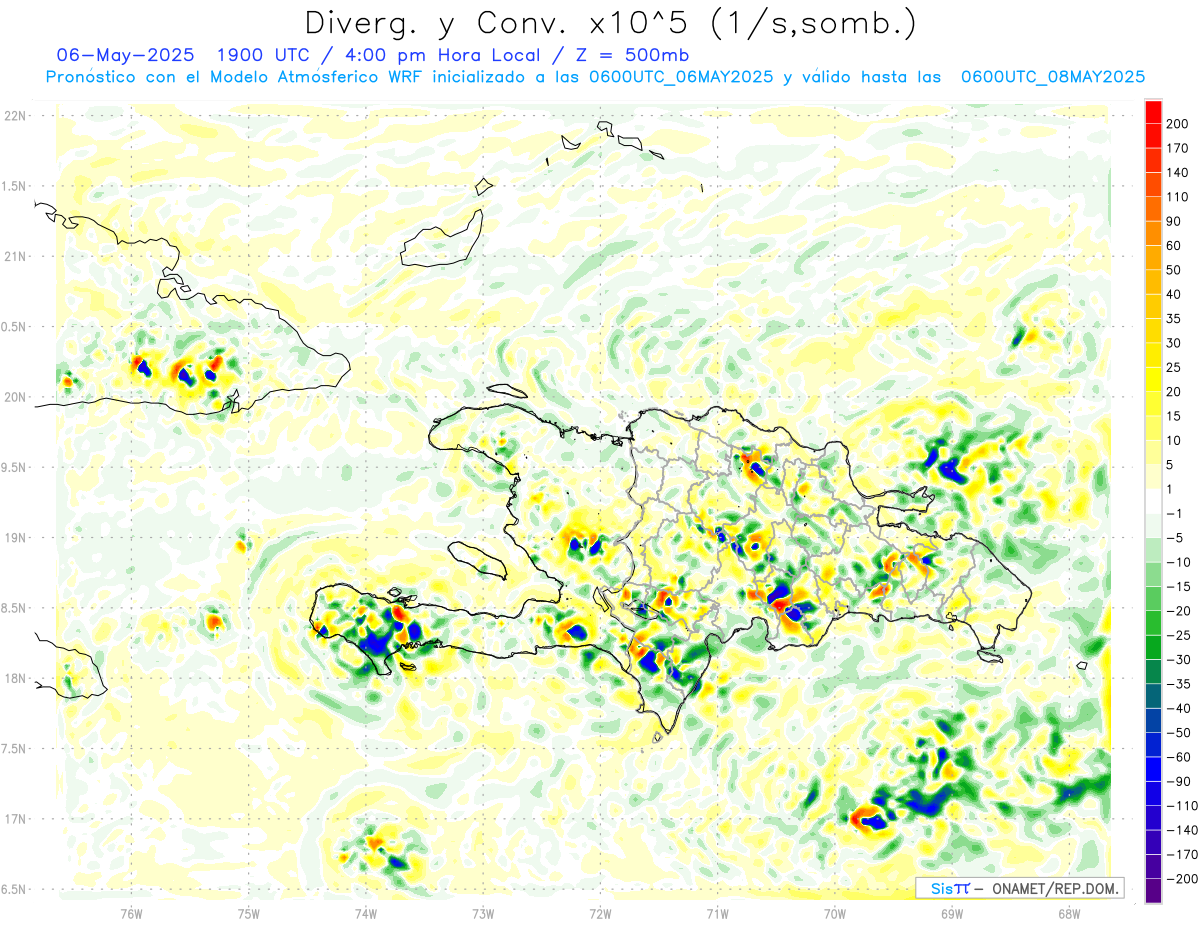The width and height of the screenshot is (1200, 927).
Task: Click the color scale value 15
Action: (x=1175, y=416)
